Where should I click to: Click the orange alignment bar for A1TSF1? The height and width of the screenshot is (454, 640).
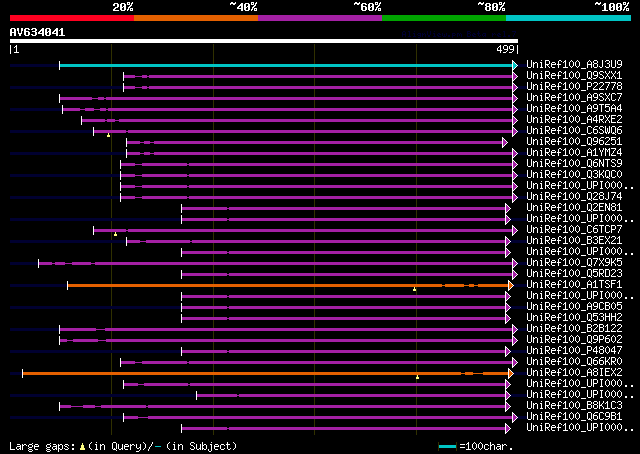(x=288, y=285)
